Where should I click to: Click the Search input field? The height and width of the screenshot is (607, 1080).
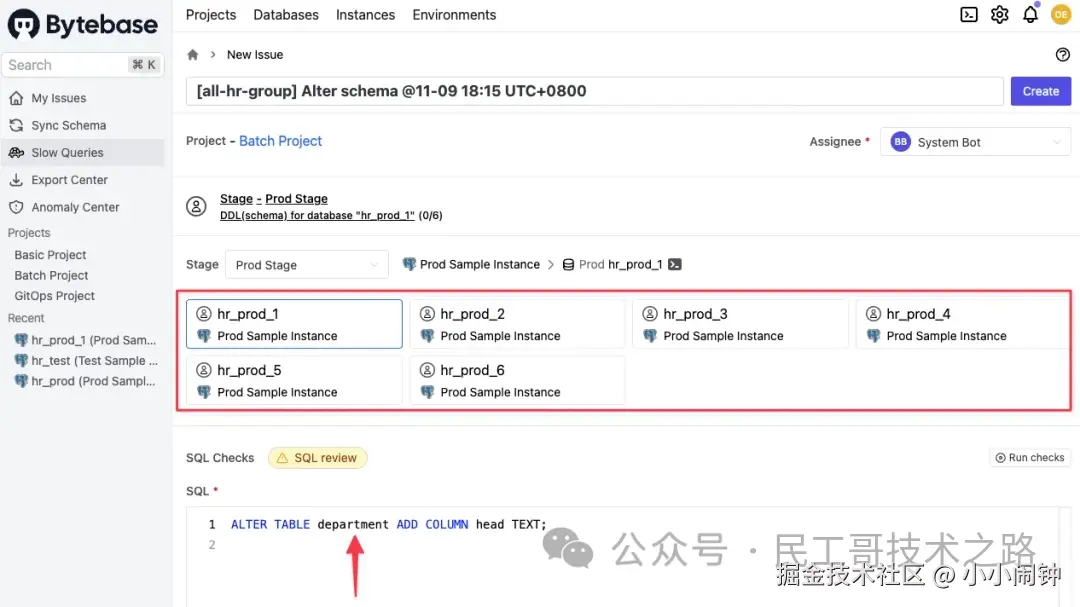83,65
